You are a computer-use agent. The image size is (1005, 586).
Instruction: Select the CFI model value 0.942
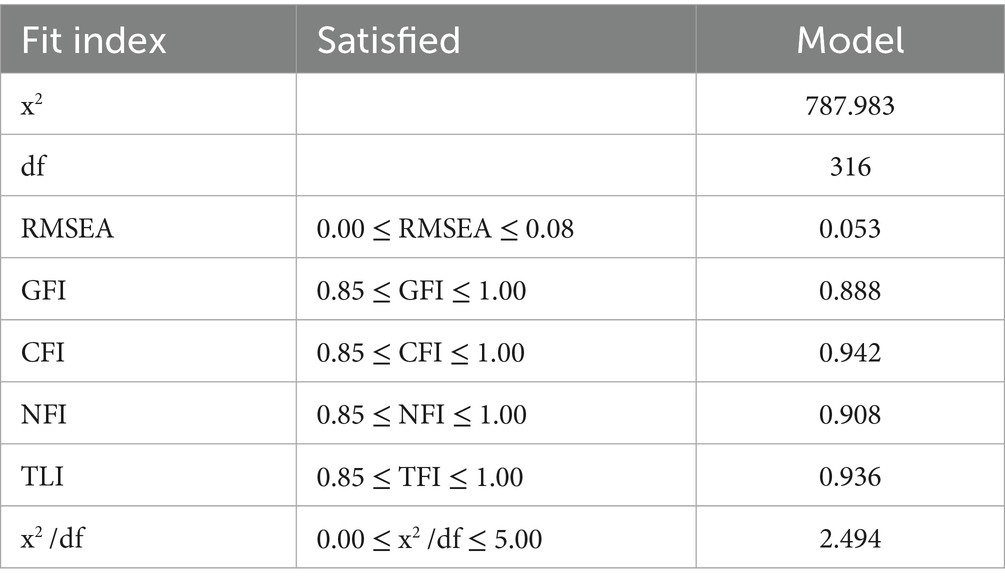[850, 353]
